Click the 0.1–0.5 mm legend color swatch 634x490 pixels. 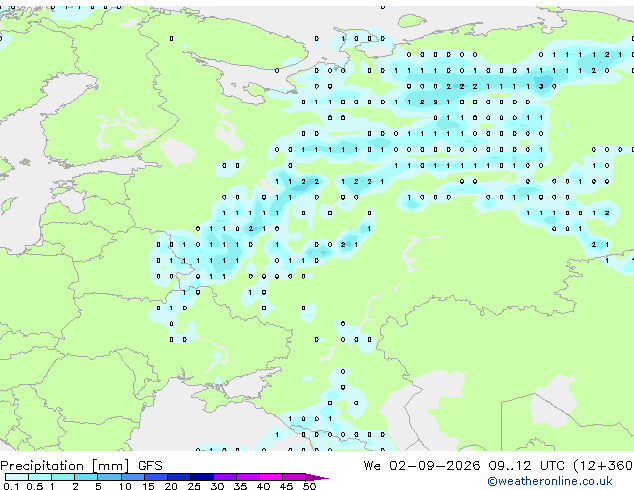(17, 477)
